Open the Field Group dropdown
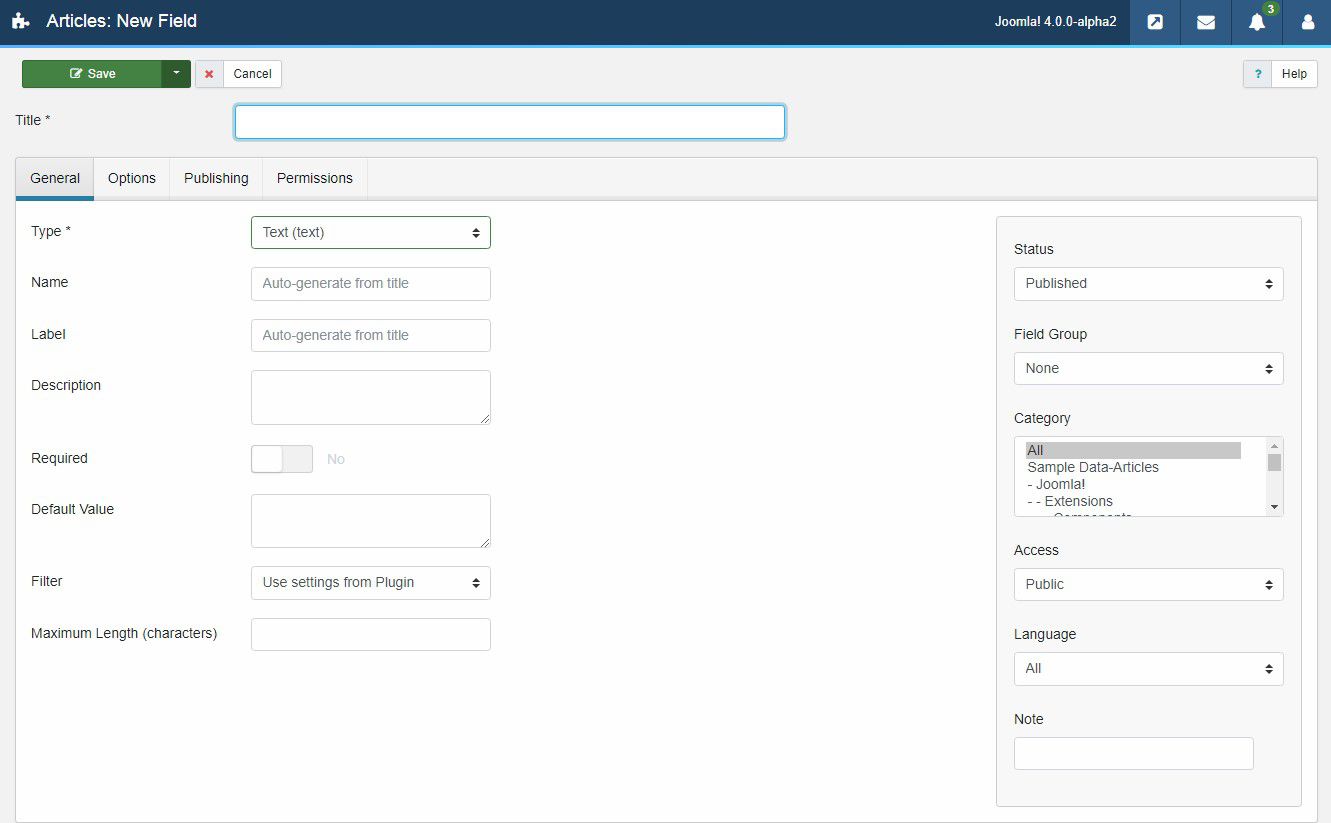The height and width of the screenshot is (823, 1331). click(x=1149, y=368)
